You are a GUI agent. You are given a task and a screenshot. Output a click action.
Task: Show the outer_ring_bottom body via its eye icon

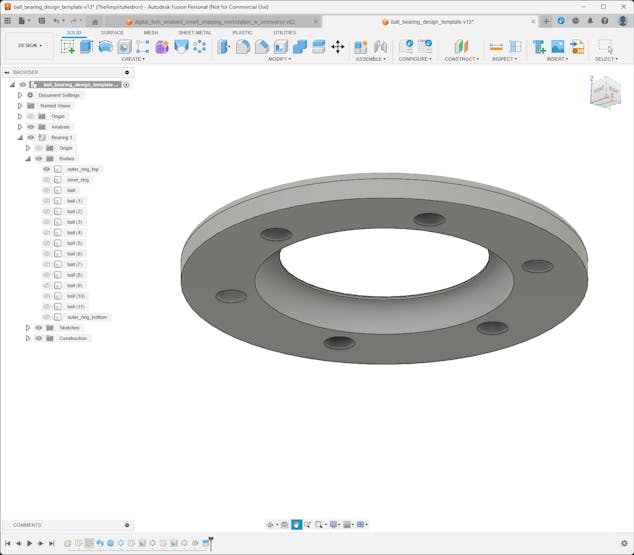pos(46,317)
